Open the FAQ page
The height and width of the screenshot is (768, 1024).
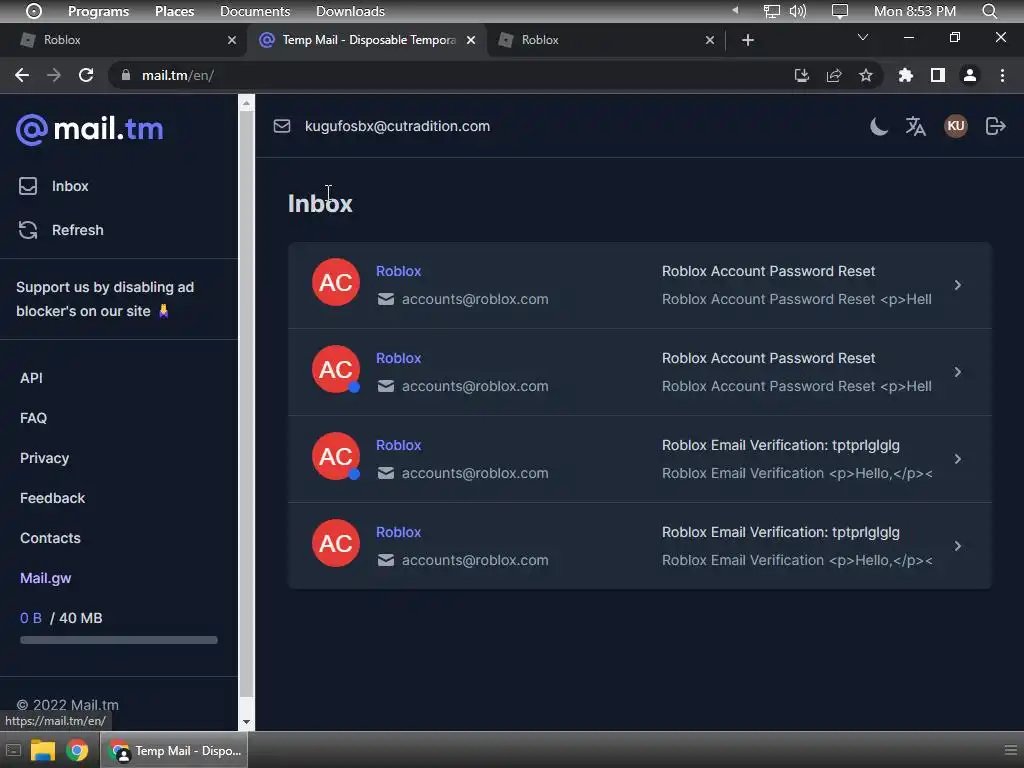coord(33,418)
